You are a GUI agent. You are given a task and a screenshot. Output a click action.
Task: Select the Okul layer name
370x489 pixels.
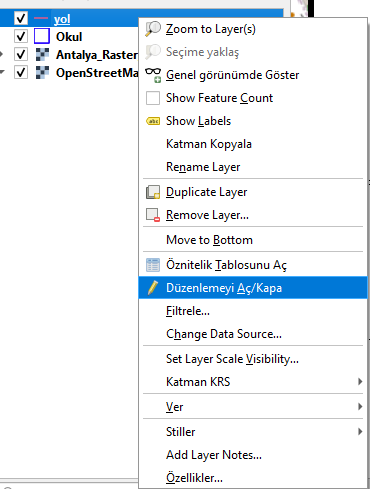69,37
